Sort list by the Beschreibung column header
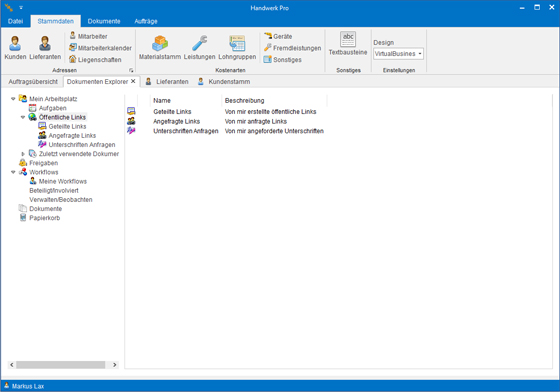 pyautogui.click(x=274, y=101)
